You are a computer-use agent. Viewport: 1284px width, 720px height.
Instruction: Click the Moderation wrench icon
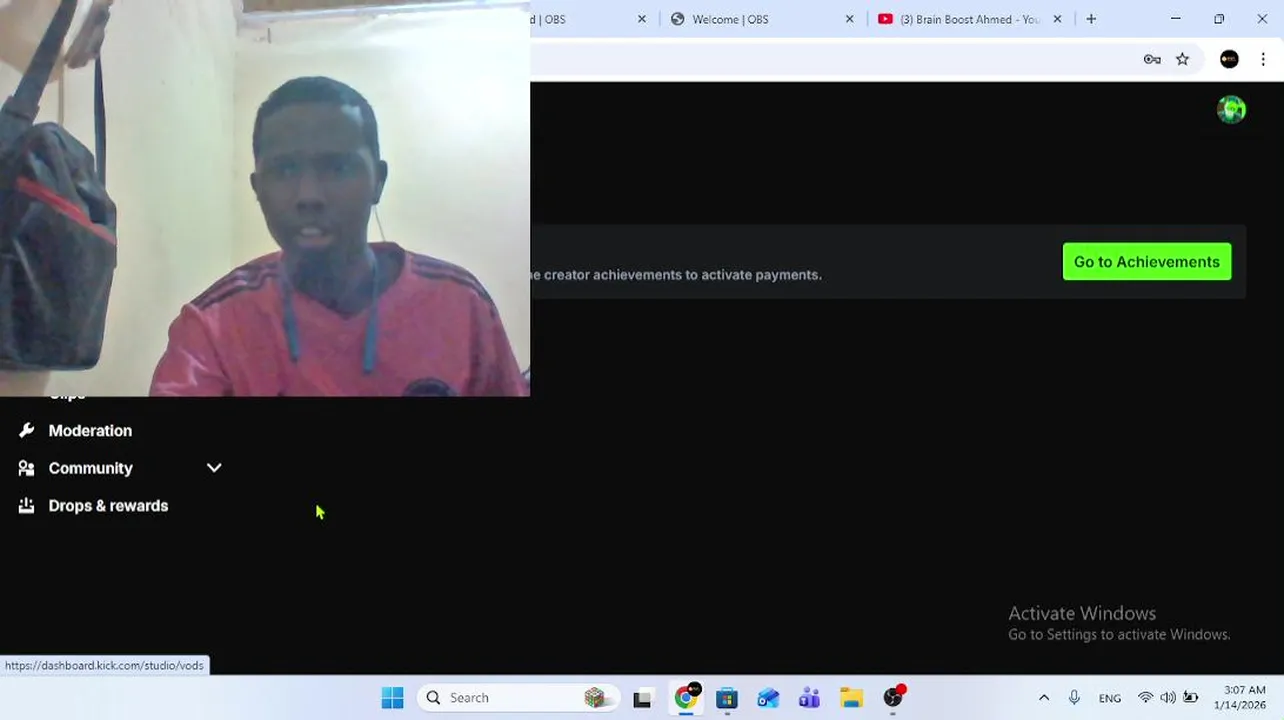(x=26, y=431)
